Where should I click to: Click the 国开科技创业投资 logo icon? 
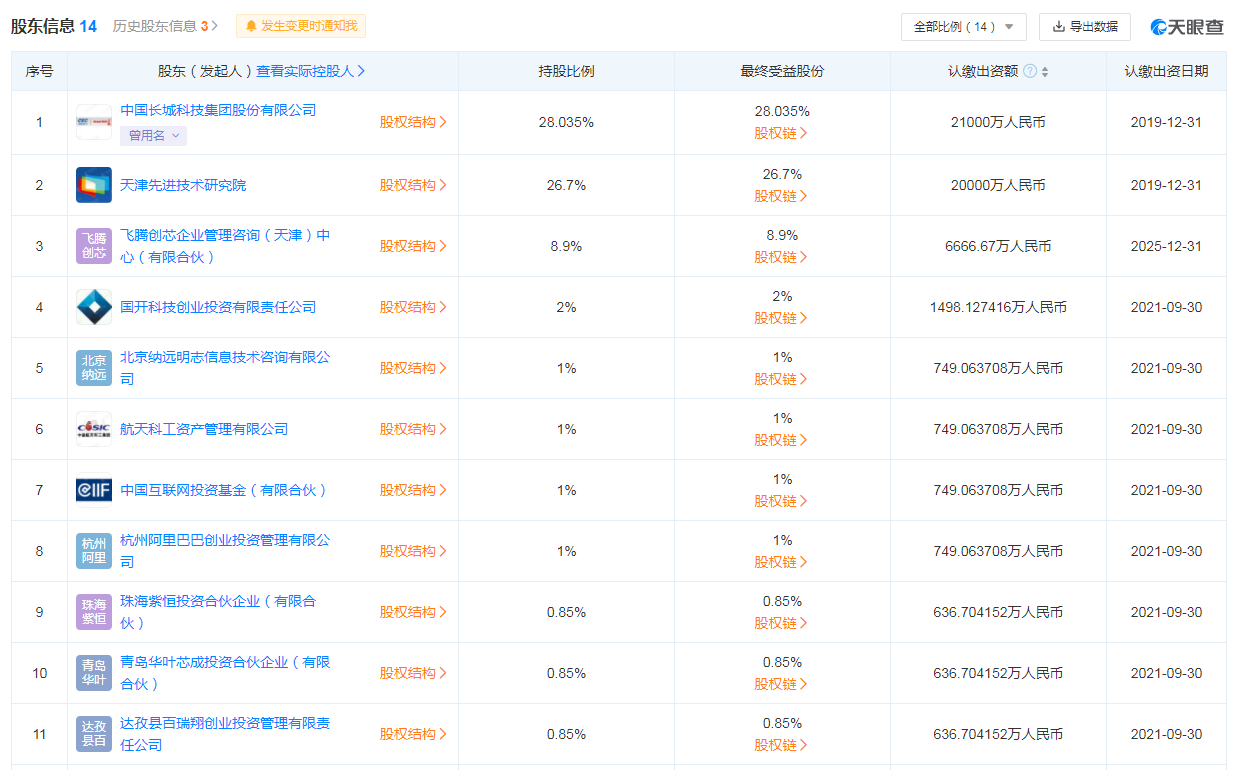pyautogui.click(x=94, y=307)
